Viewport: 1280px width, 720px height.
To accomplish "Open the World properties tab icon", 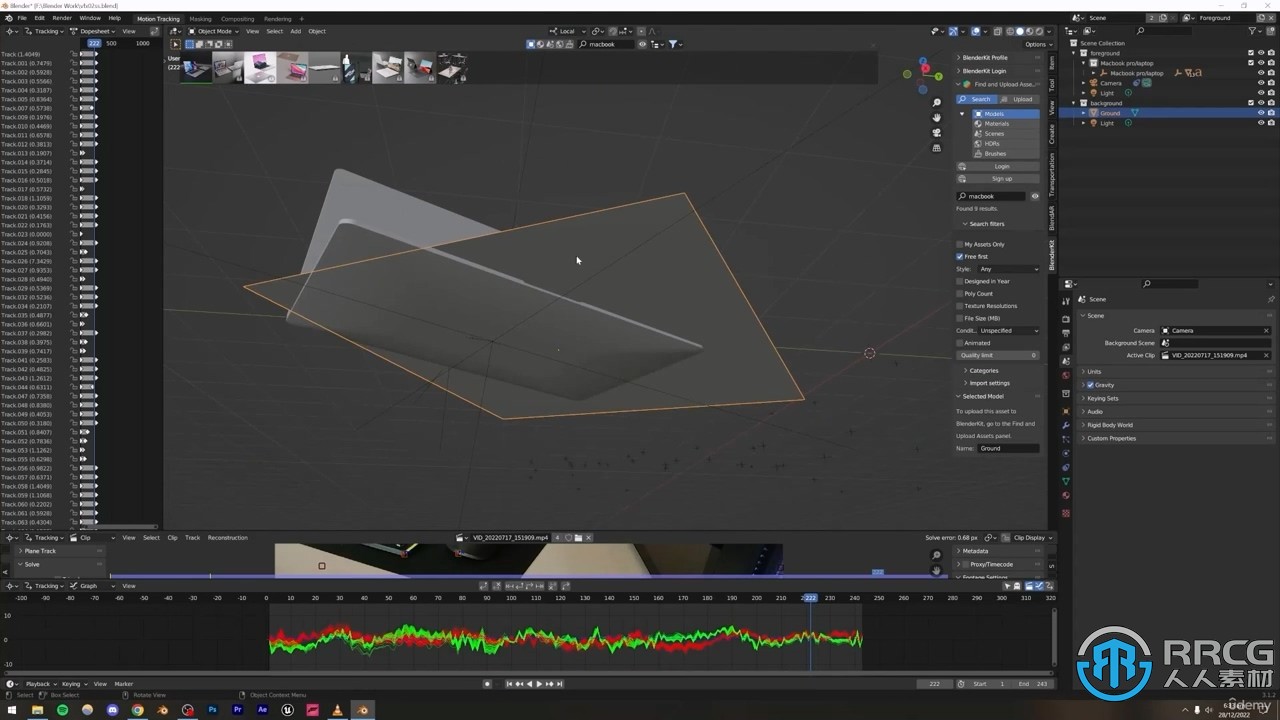I will [1066, 375].
